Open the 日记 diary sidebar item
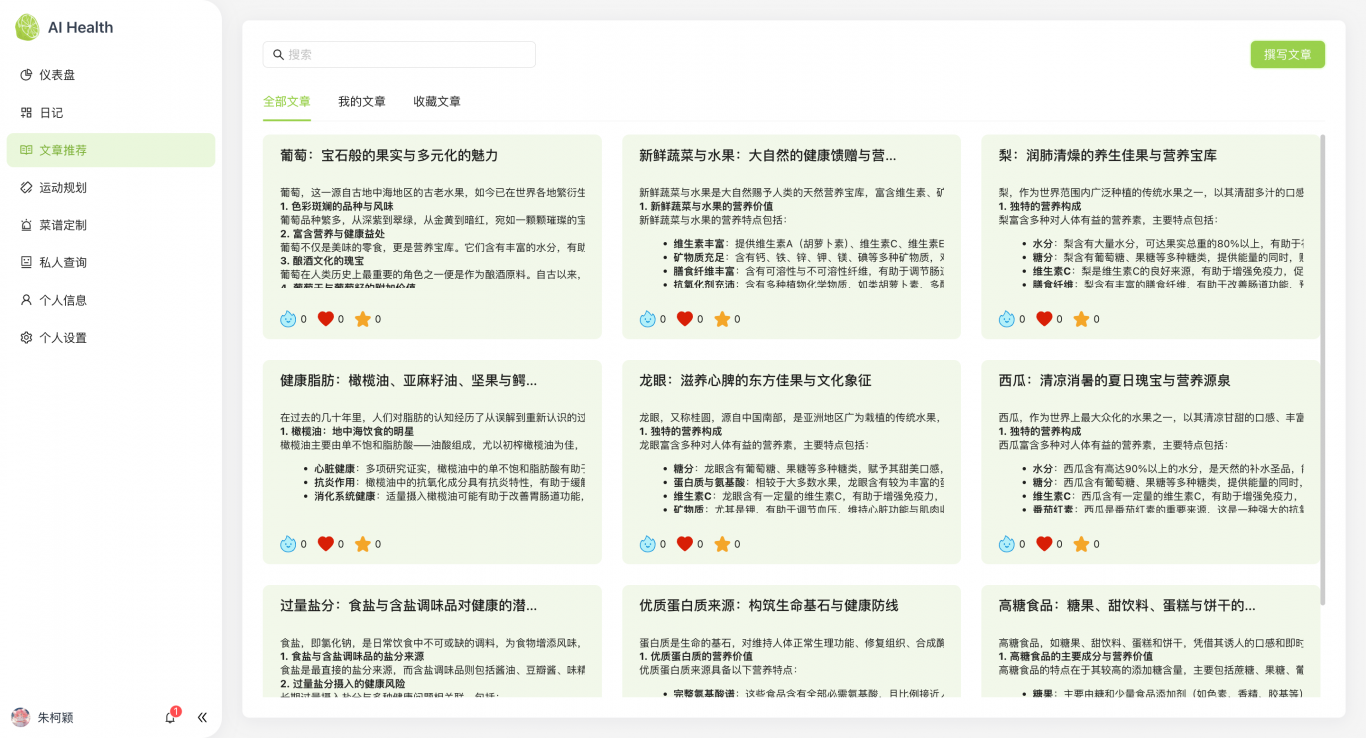 (110, 113)
